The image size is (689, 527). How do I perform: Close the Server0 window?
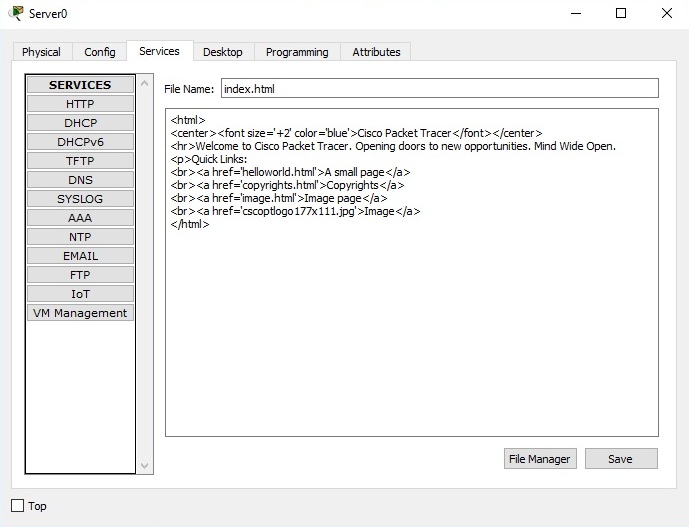(667, 14)
